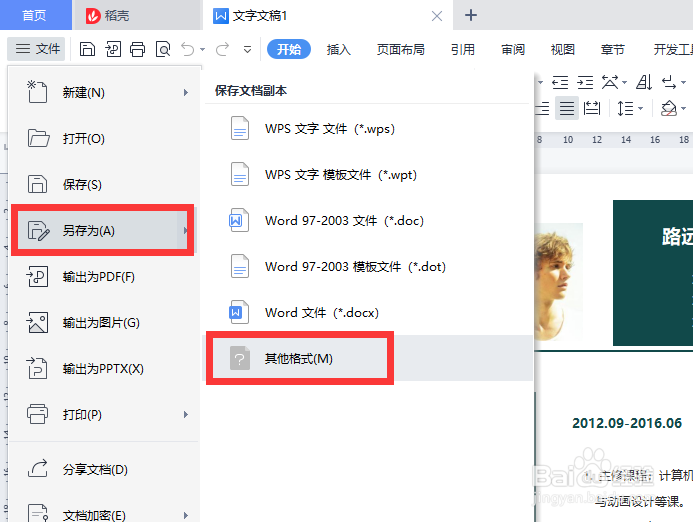Viewport: 693px width, 522px height.
Task: Click the increase indent ribbon icon
Action: (x=585, y=82)
